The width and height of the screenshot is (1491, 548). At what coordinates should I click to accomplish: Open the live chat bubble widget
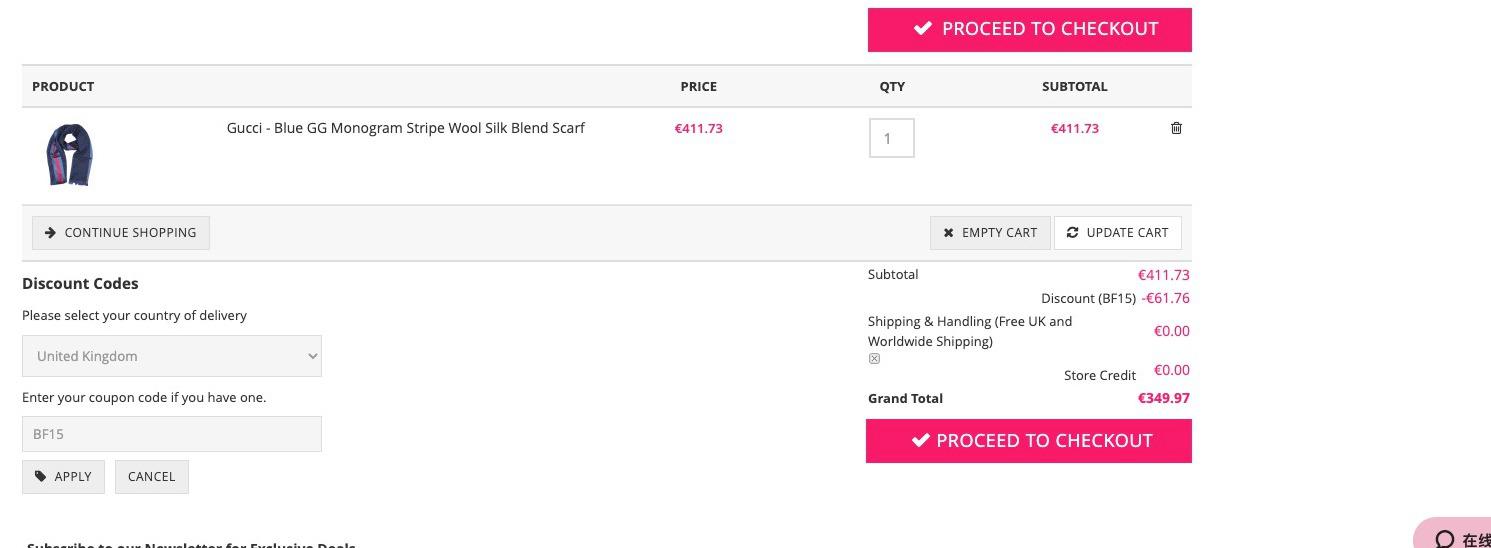tap(1455, 535)
